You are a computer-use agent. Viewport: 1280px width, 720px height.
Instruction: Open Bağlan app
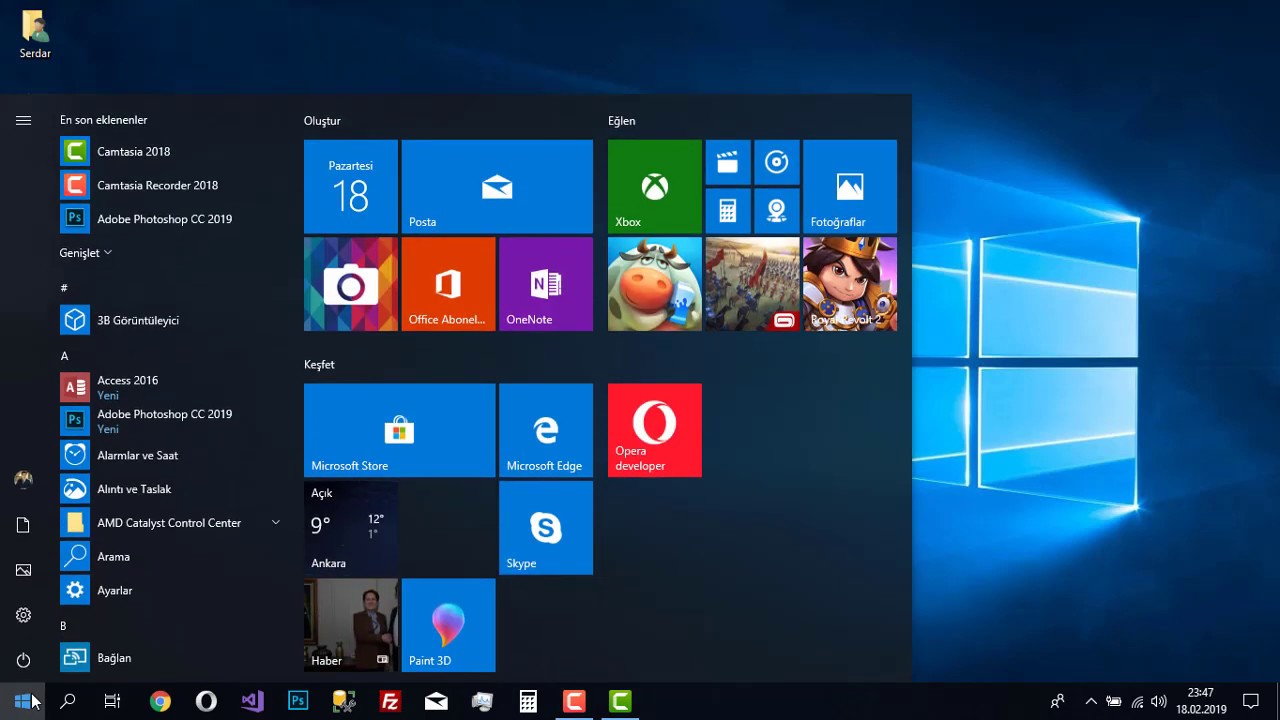click(x=170, y=658)
